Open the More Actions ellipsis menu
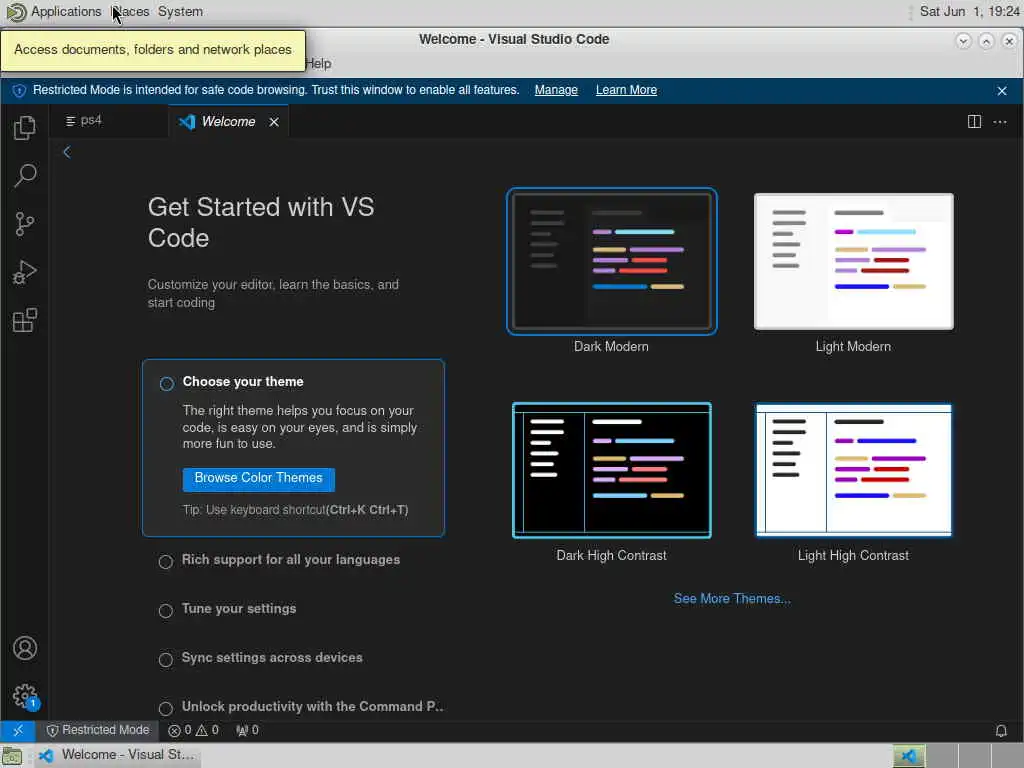Screen dimensions: 1024x768 (999, 121)
